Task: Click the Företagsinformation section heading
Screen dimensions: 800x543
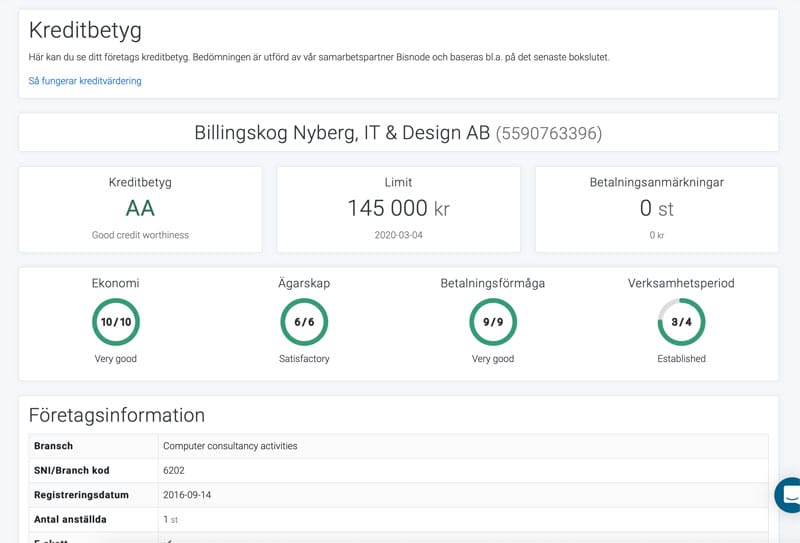Action: 116,415
